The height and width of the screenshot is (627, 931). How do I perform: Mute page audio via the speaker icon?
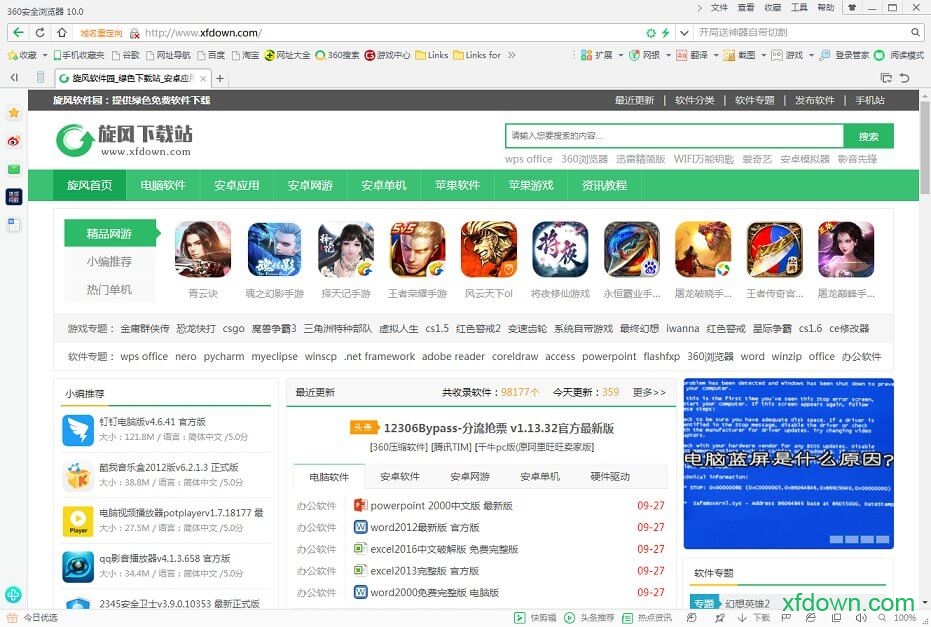pyautogui.click(x=861, y=617)
